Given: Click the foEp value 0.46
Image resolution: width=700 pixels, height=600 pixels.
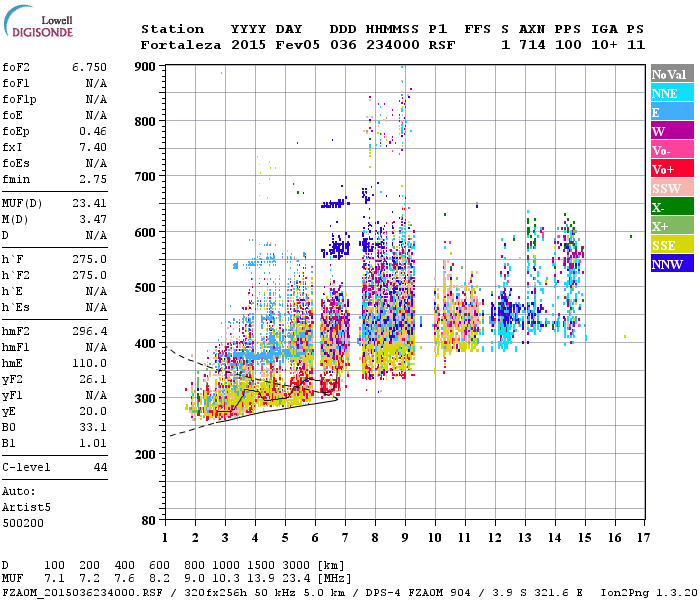Looking at the screenshot, I should (x=93, y=131).
